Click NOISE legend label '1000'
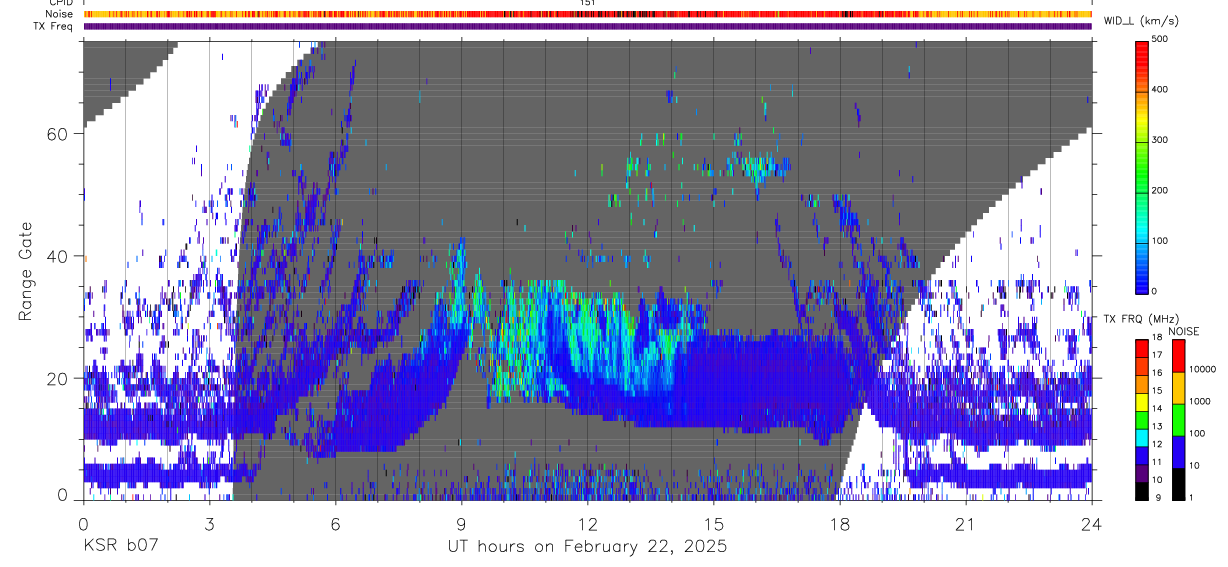 coord(1199,402)
